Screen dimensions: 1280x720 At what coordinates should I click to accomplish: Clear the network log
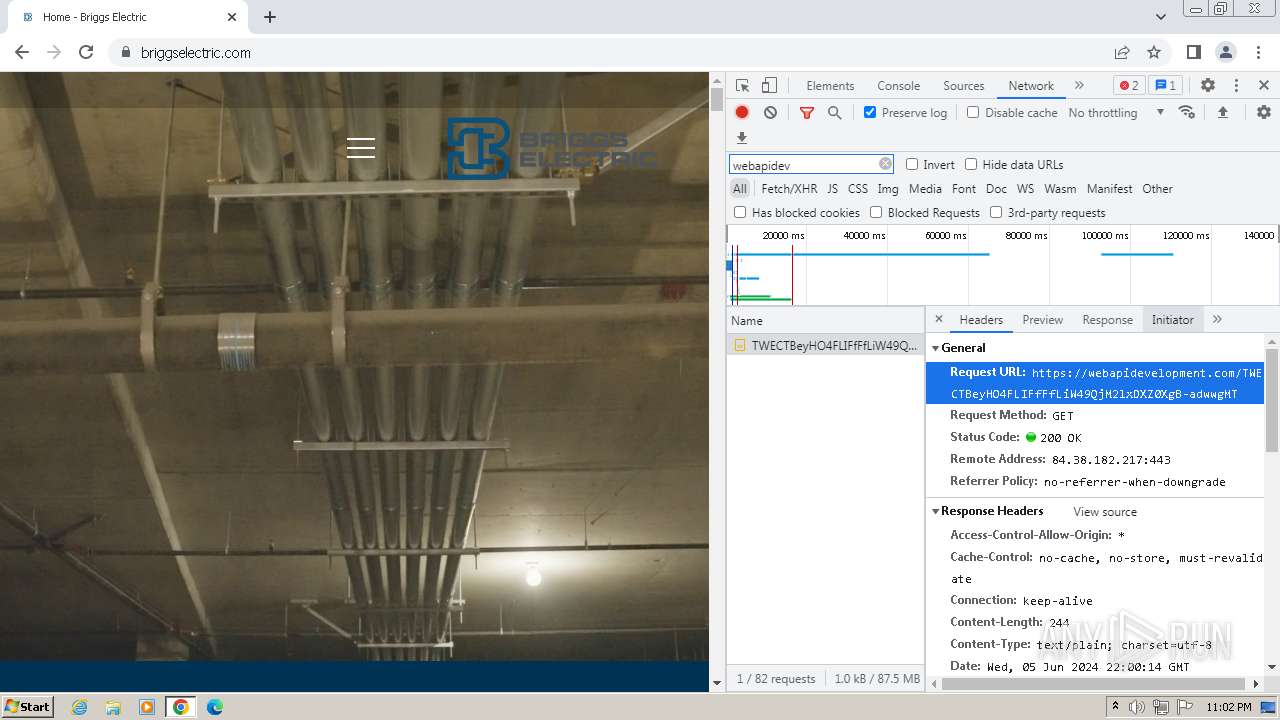coord(770,113)
